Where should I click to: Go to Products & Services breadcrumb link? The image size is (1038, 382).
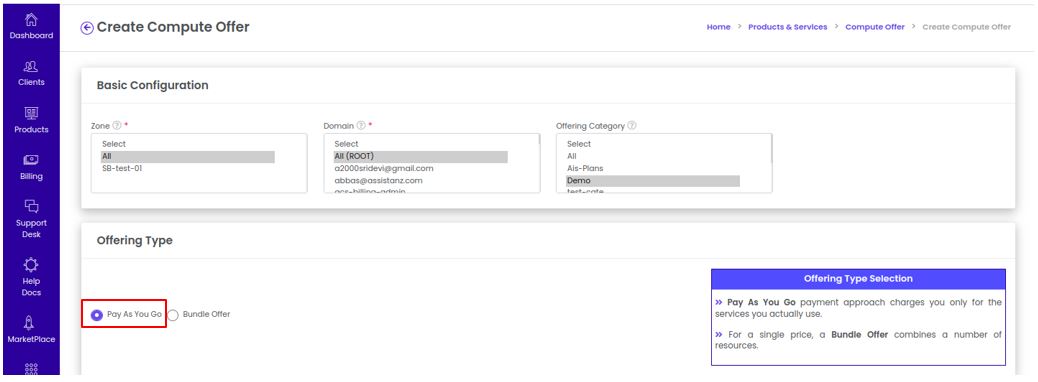[788, 27]
